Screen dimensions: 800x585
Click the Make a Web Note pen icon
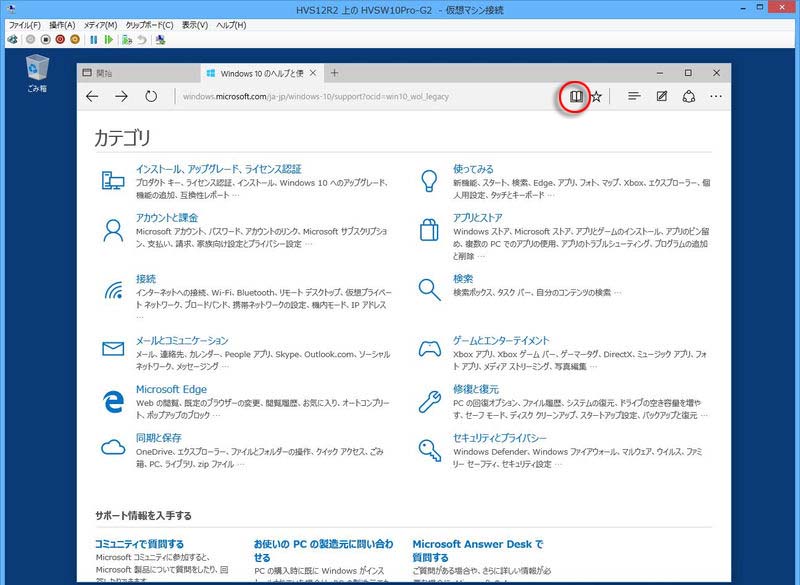point(662,96)
